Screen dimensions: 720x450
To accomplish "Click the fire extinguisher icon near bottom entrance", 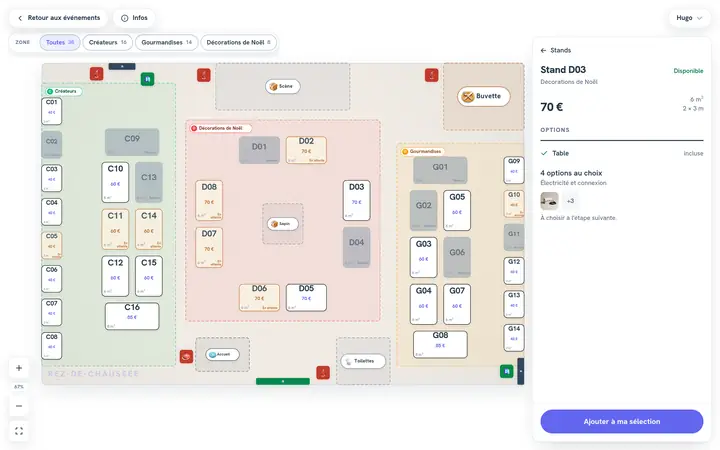I will click(323, 373).
